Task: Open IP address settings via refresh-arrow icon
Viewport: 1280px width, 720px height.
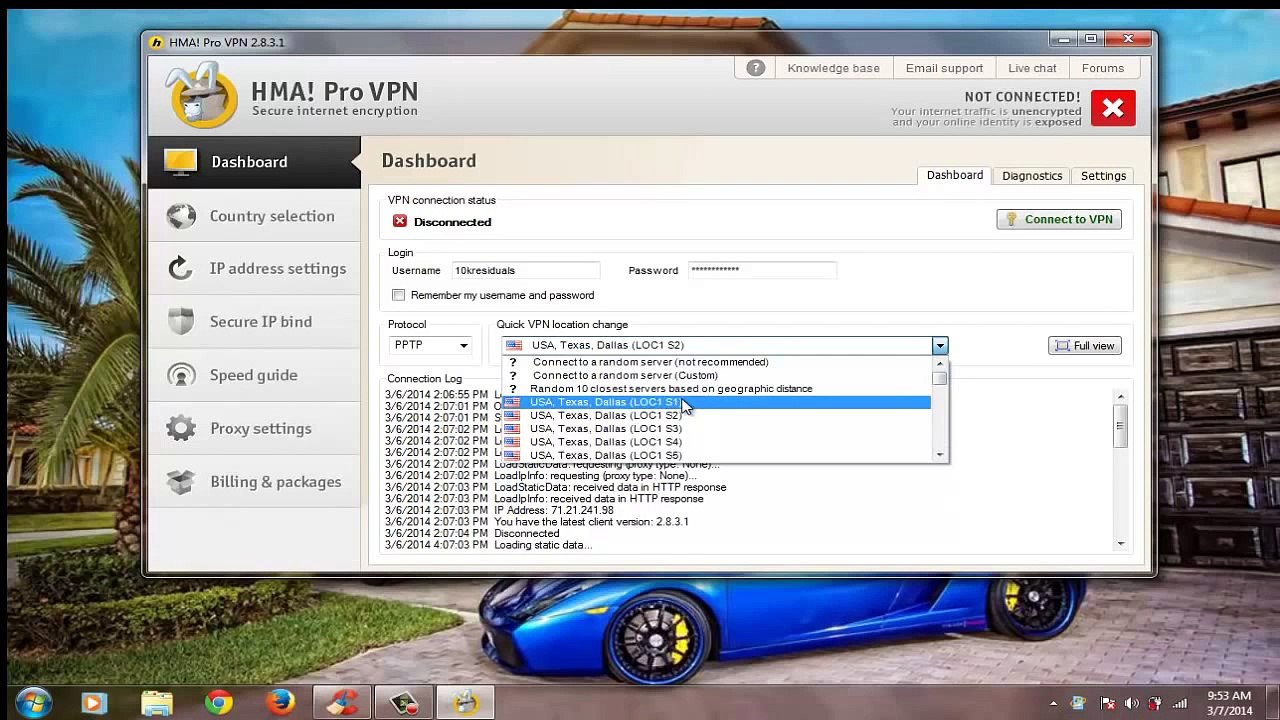Action: click(x=181, y=268)
